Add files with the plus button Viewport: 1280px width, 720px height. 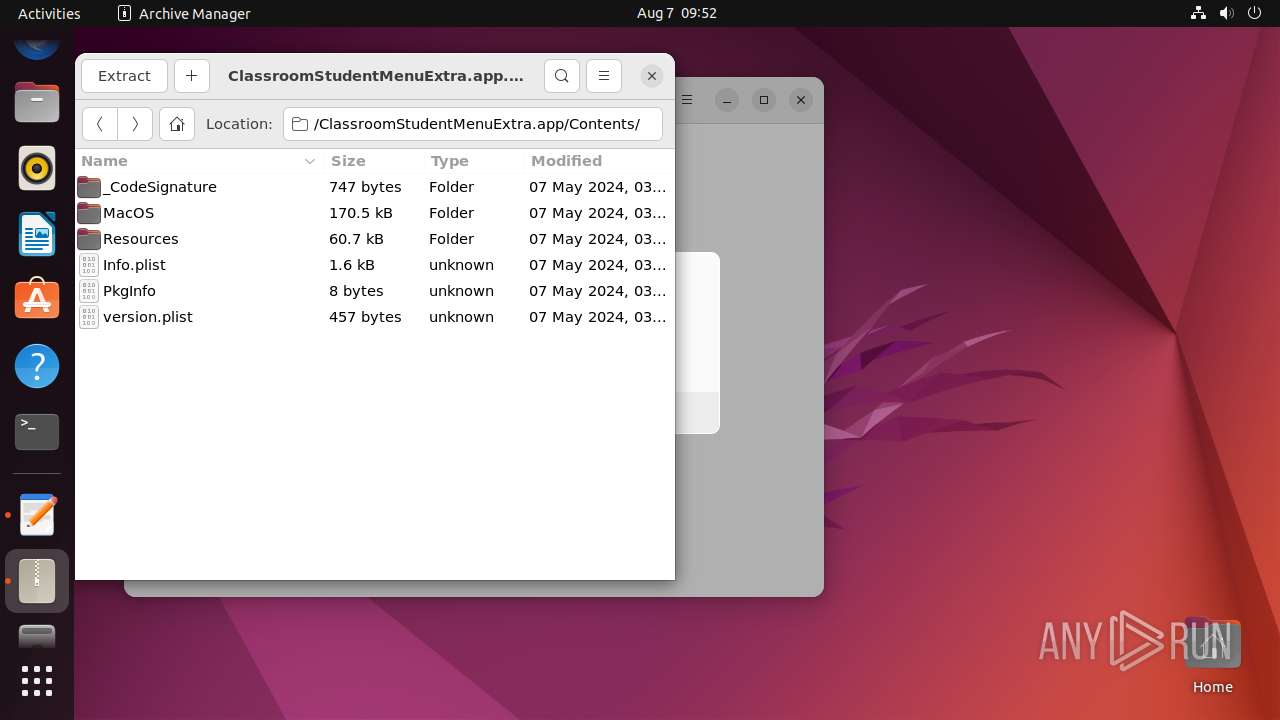(191, 76)
